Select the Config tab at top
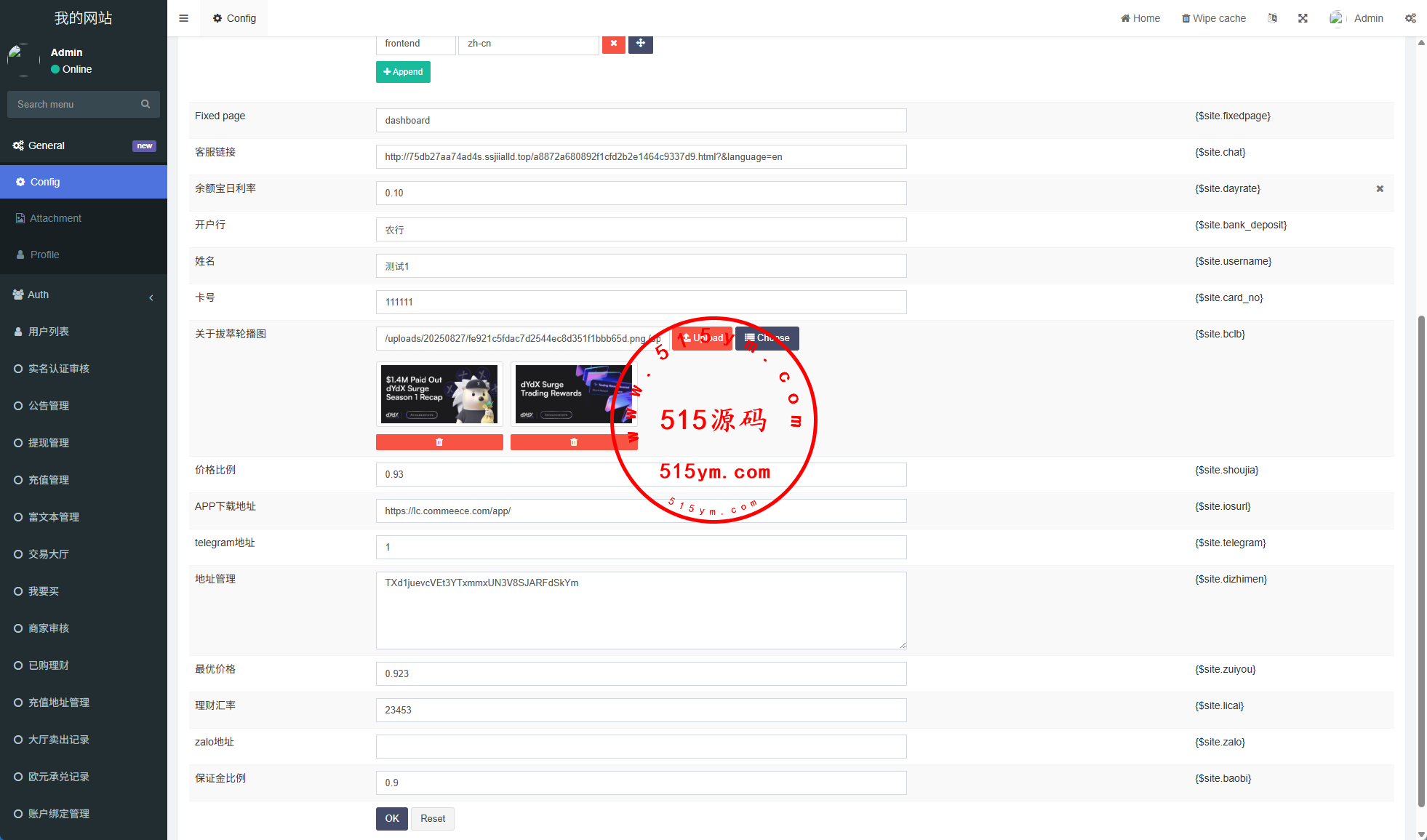Viewport: 1427px width, 840px height. [x=234, y=18]
